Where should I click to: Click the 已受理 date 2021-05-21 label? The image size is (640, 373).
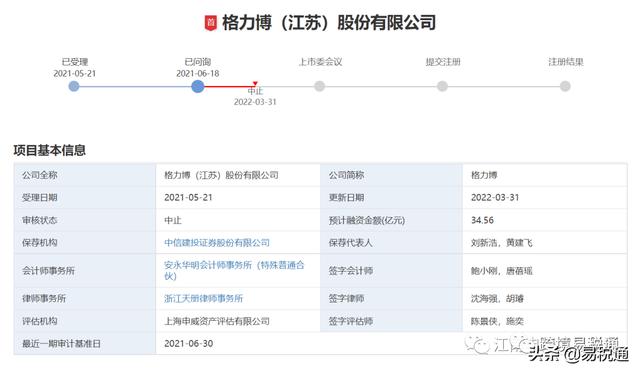click(75, 73)
